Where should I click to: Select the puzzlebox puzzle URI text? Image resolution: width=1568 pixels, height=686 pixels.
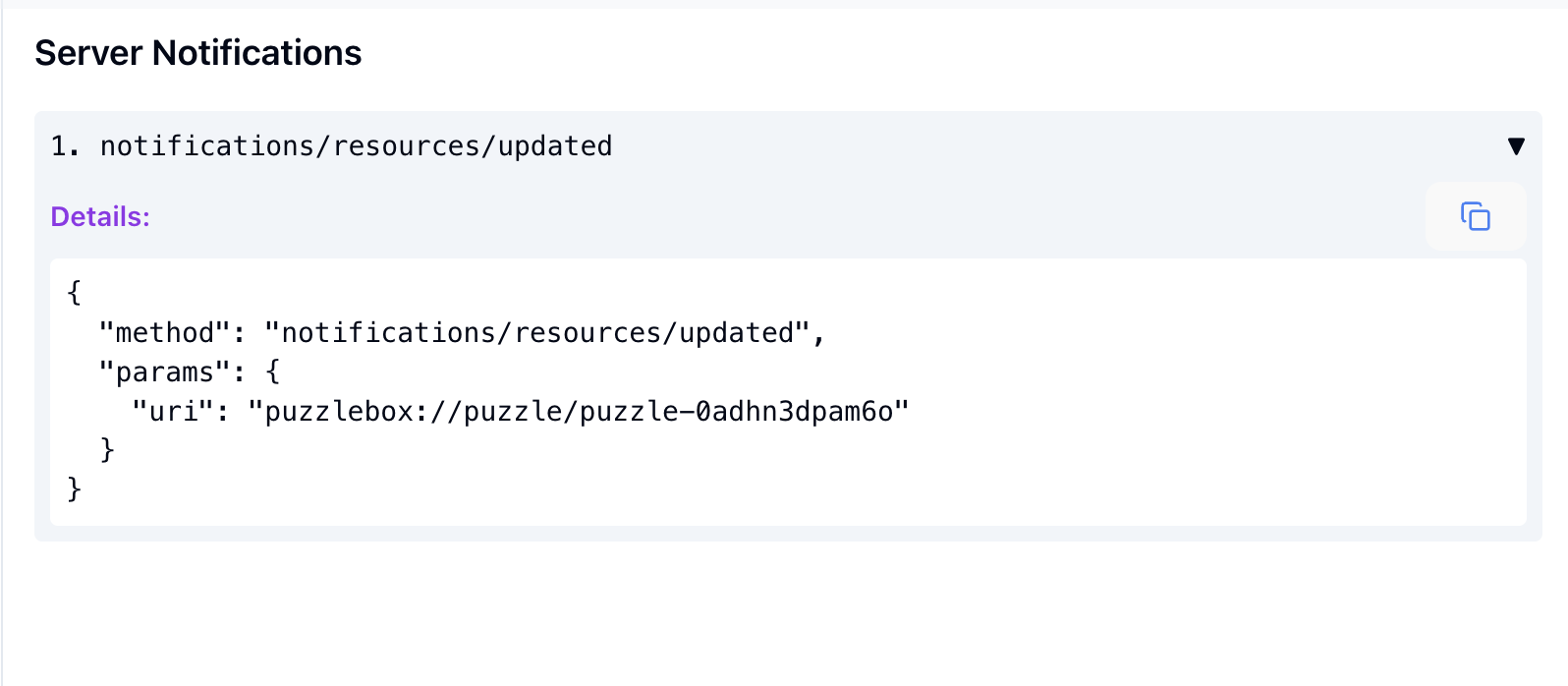[x=582, y=412]
